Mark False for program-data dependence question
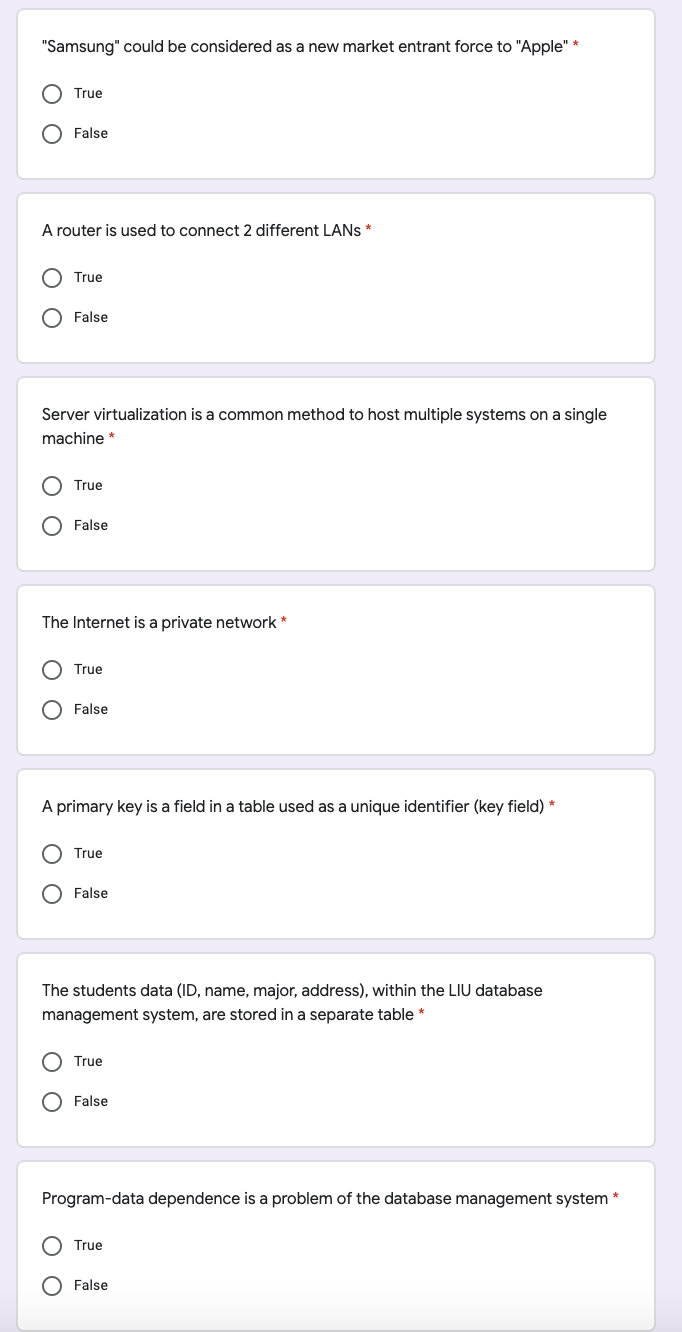The height and width of the screenshot is (1332, 682). tap(52, 1285)
